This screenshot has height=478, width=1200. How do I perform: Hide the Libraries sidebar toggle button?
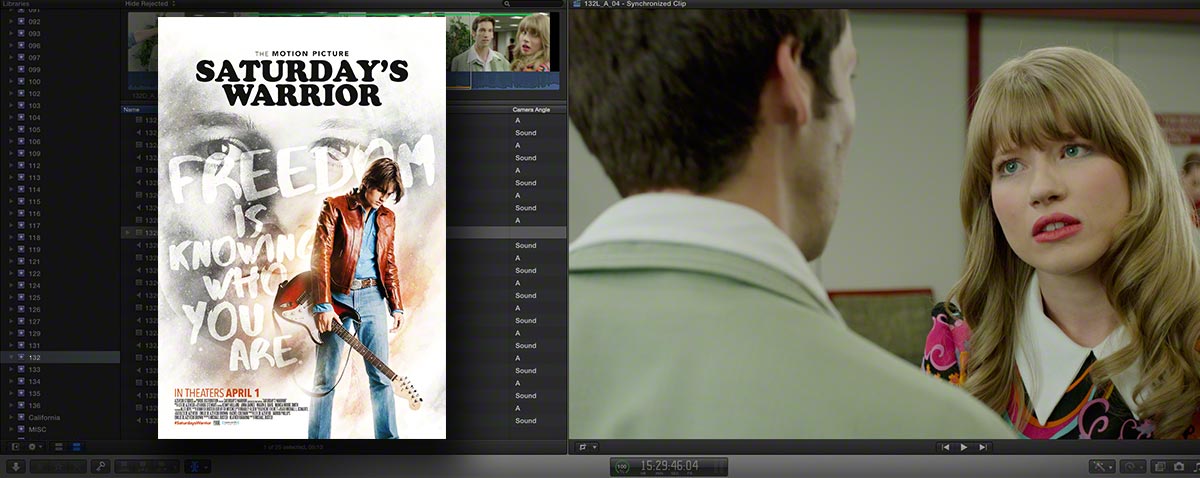tap(15, 447)
